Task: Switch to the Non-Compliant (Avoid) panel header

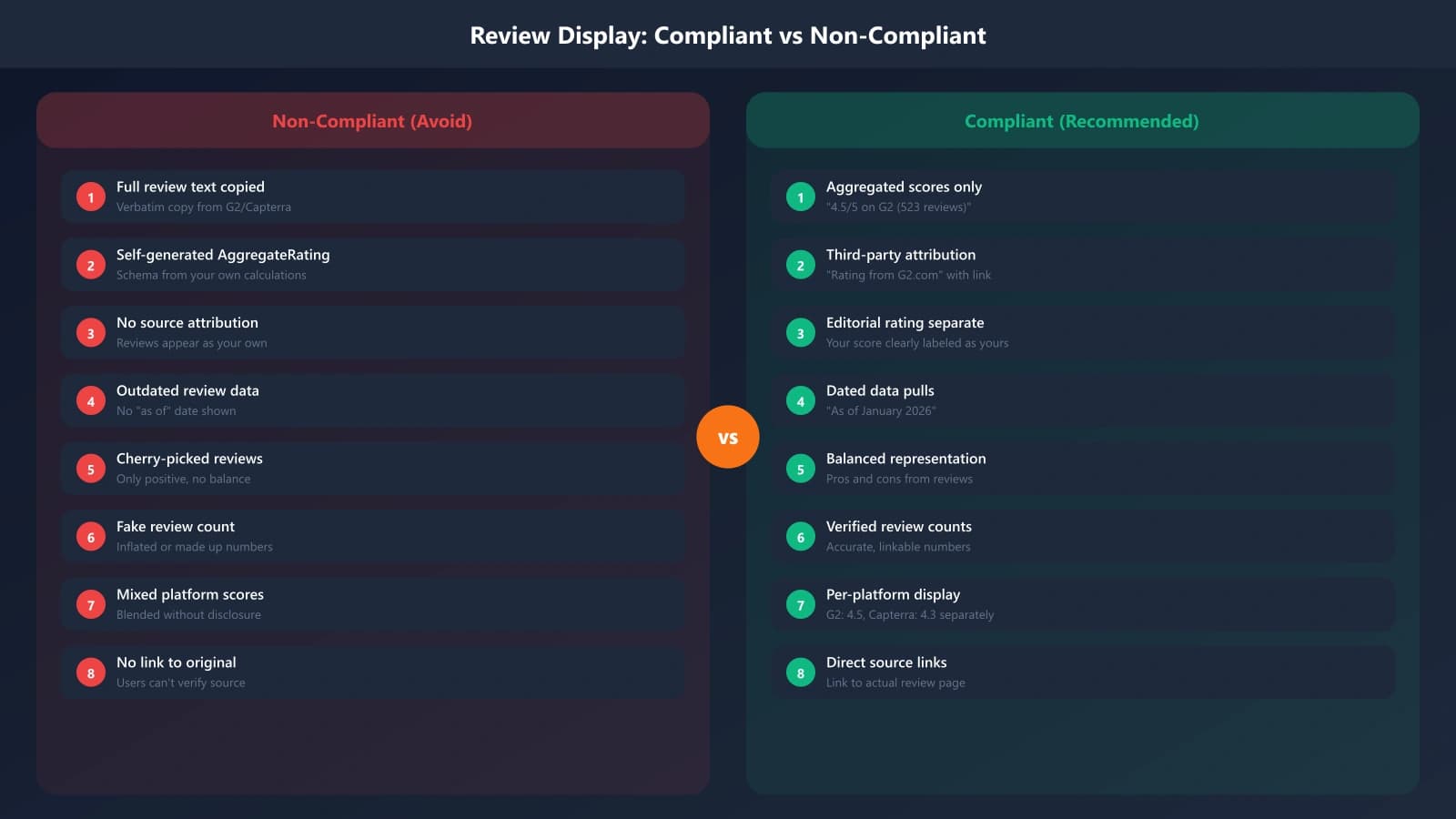Action: [x=372, y=120]
